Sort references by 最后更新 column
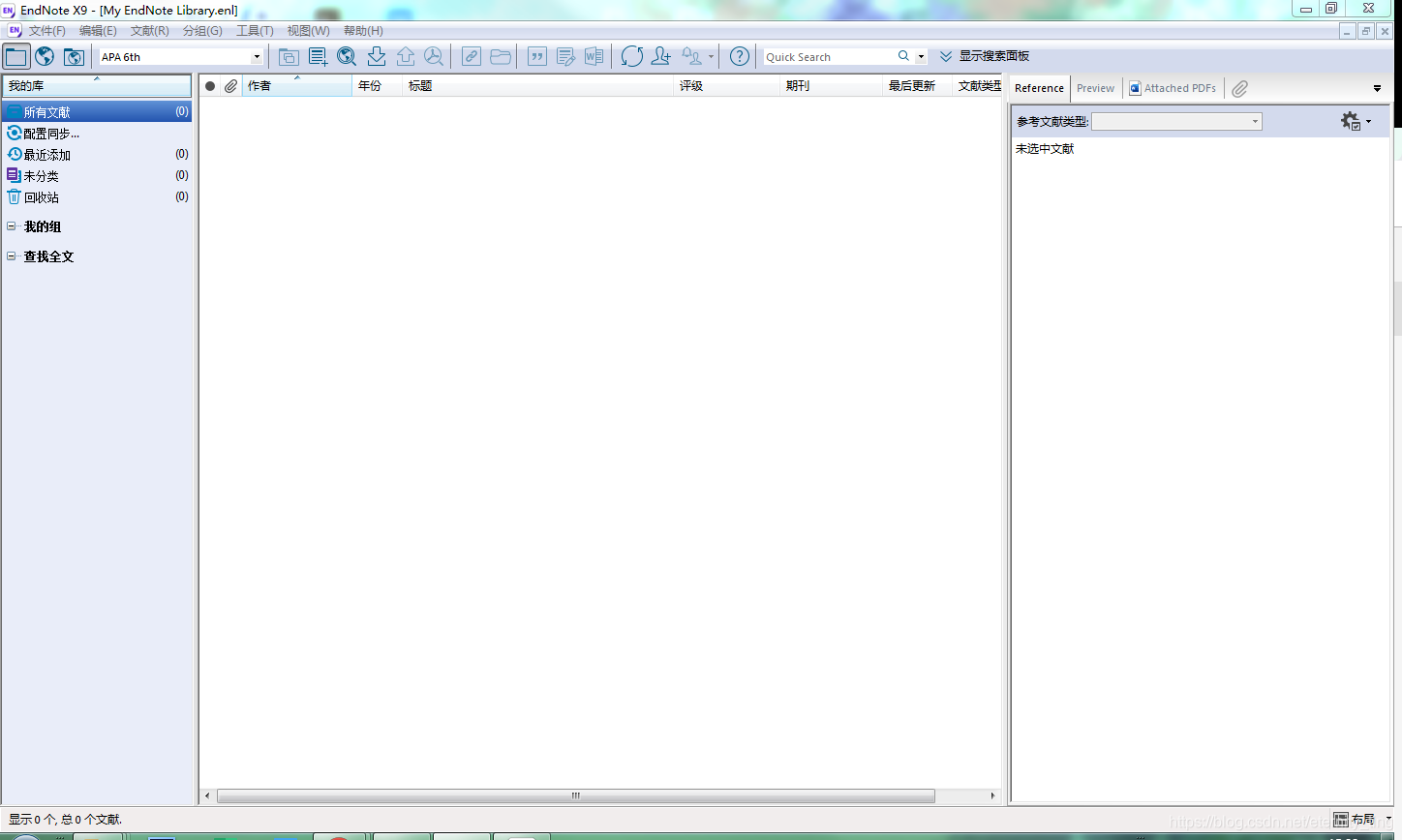 918,86
